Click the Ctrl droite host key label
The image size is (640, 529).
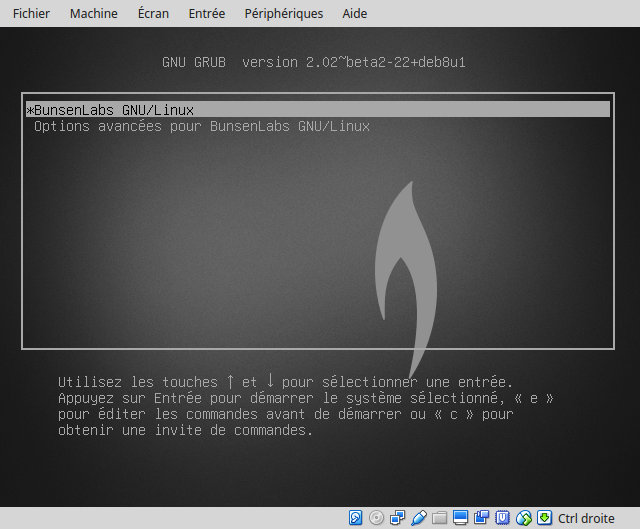(586, 518)
